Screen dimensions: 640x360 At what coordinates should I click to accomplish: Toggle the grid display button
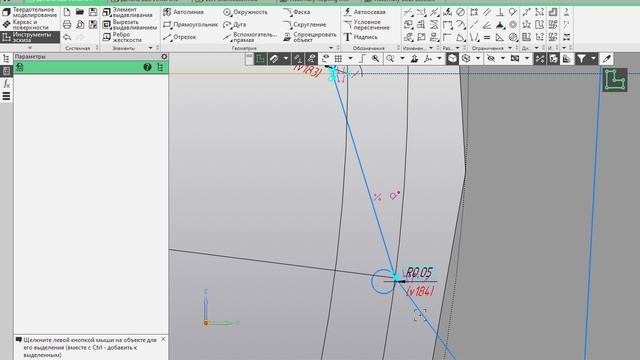click(x=338, y=59)
